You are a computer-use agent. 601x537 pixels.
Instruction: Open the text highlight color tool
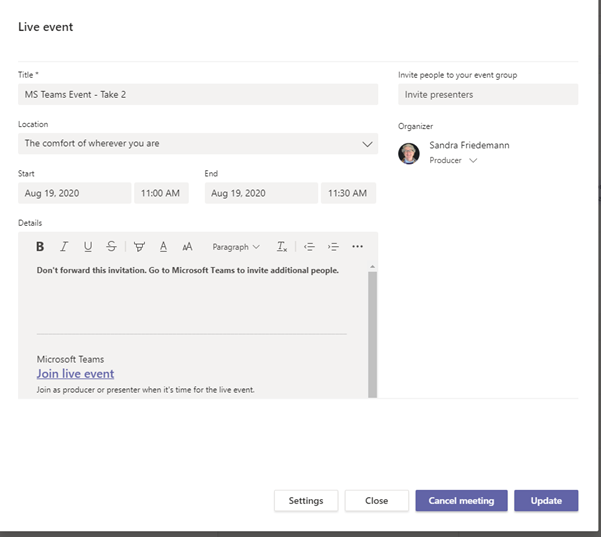pos(139,246)
